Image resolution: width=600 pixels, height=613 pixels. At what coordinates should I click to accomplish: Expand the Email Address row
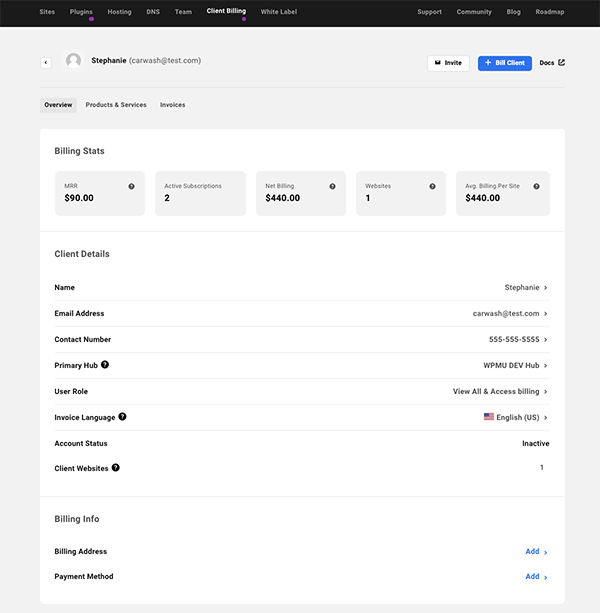546,314
